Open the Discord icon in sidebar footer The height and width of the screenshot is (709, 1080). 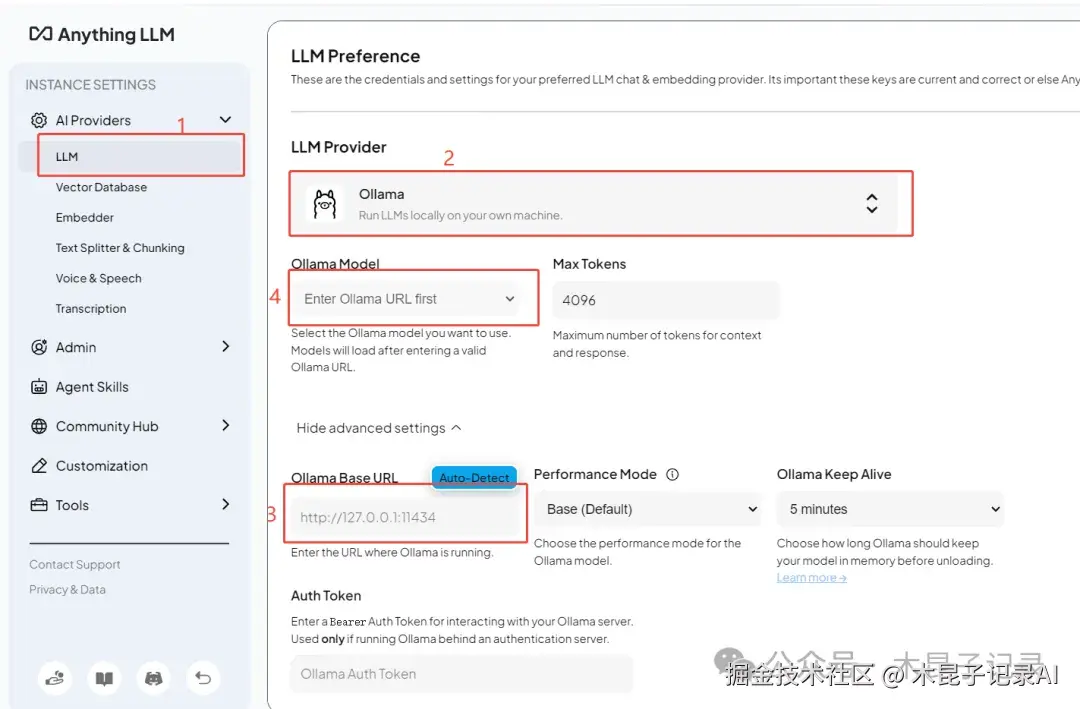coord(154,678)
